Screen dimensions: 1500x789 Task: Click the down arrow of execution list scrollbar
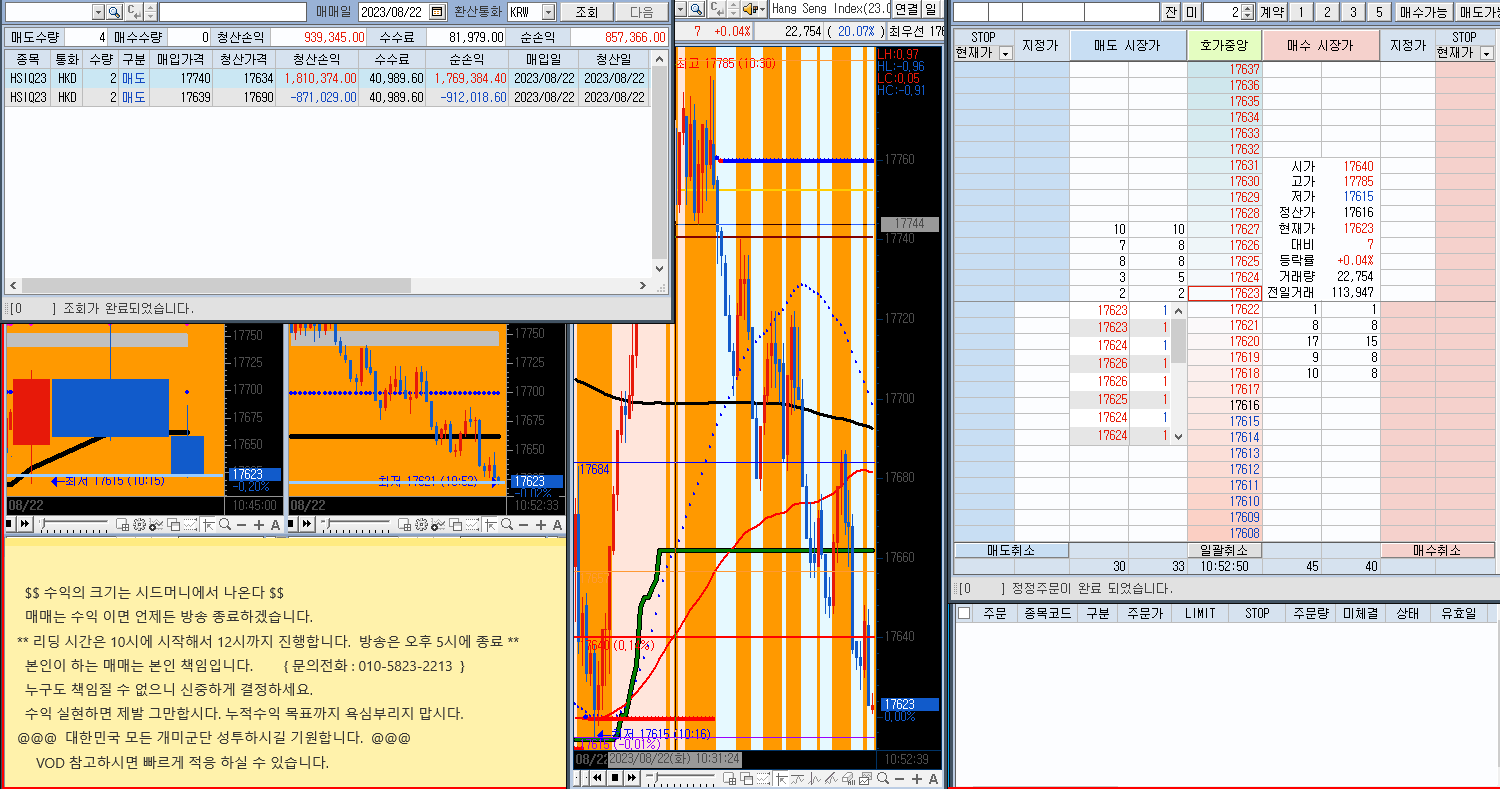click(1178, 436)
